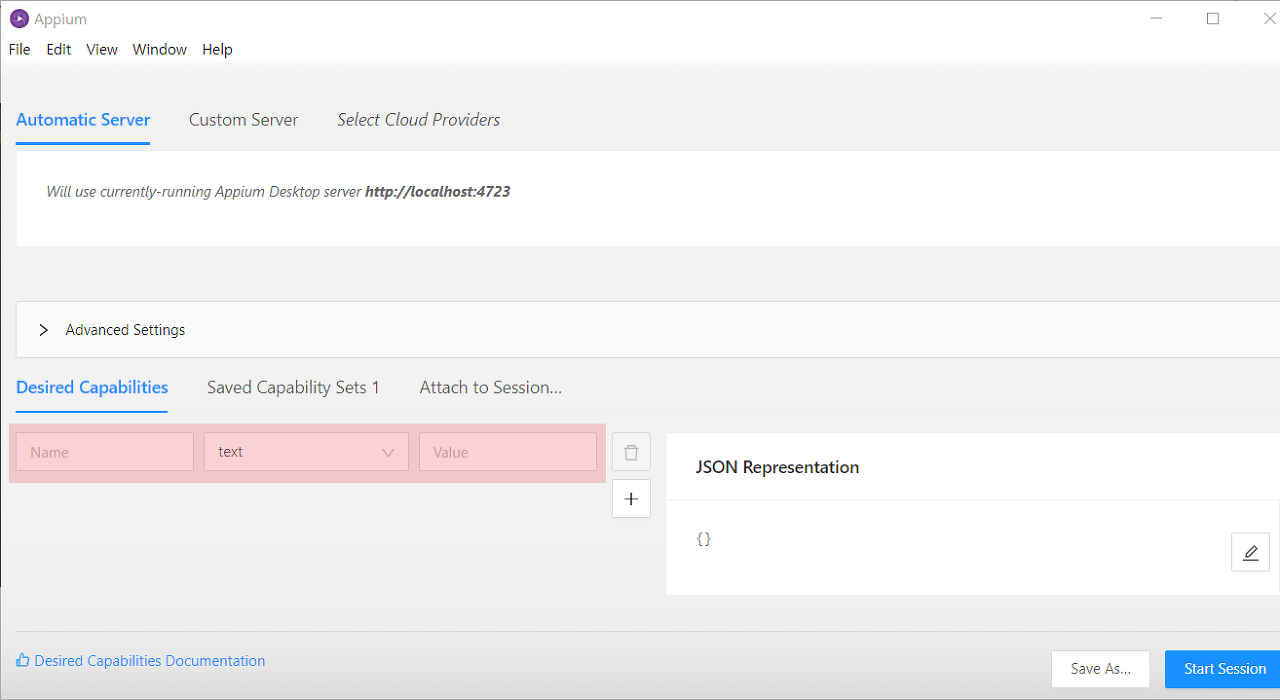Click the Save As... button
Image resolution: width=1280 pixels, height=700 pixels.
pos(1101,669)
